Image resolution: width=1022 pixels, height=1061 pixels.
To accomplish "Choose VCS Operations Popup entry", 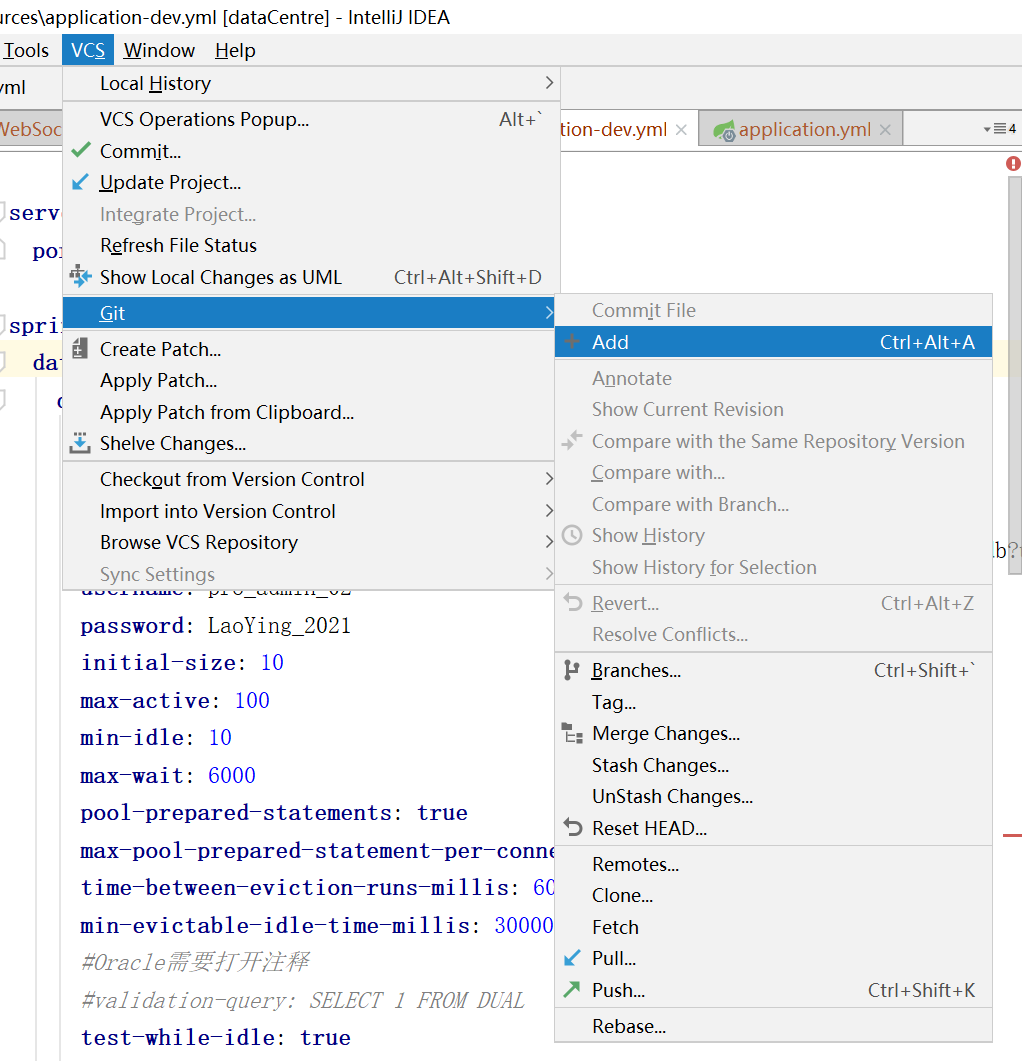I will click(311, 119).
